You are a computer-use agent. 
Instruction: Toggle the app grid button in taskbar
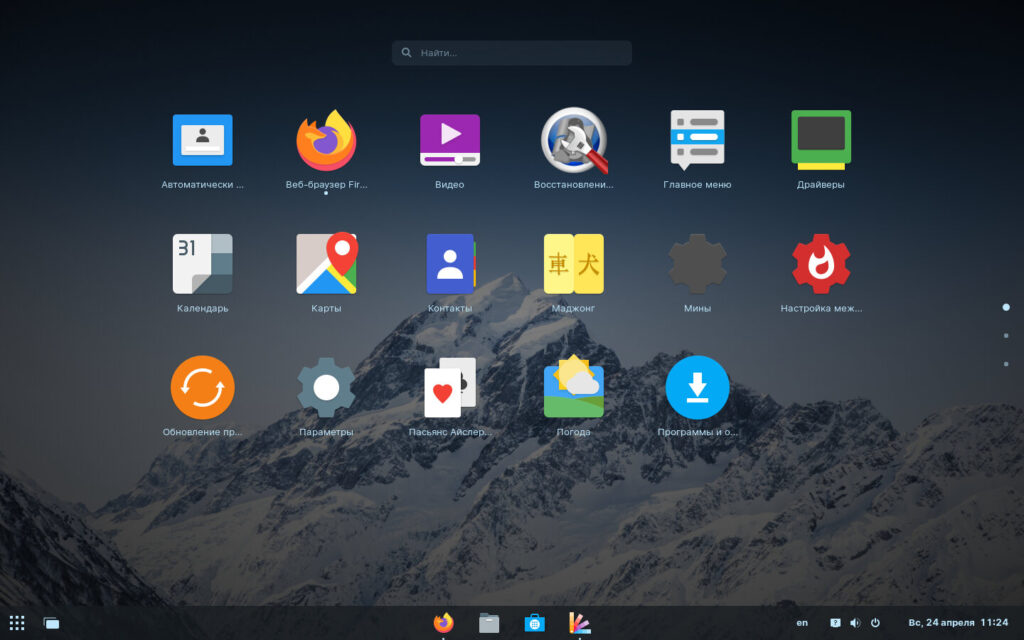[18, 623]
